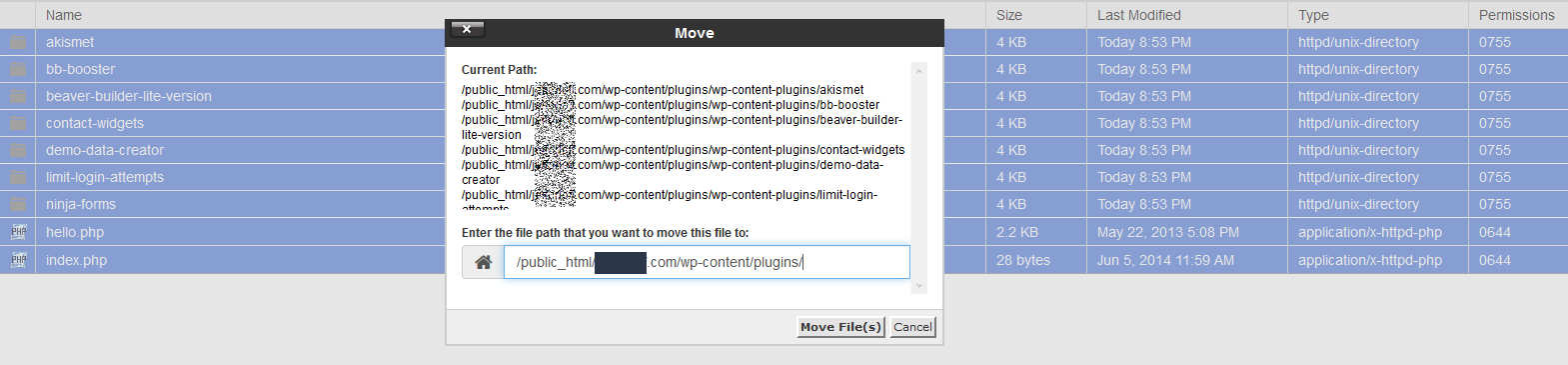Click the ninja-forms folder icon
This screenshot has width=1568, height=365.
(18, 204)
